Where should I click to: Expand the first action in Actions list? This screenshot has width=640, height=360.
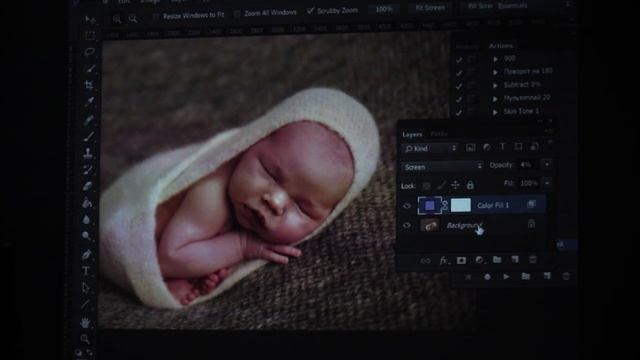point(496,59)
